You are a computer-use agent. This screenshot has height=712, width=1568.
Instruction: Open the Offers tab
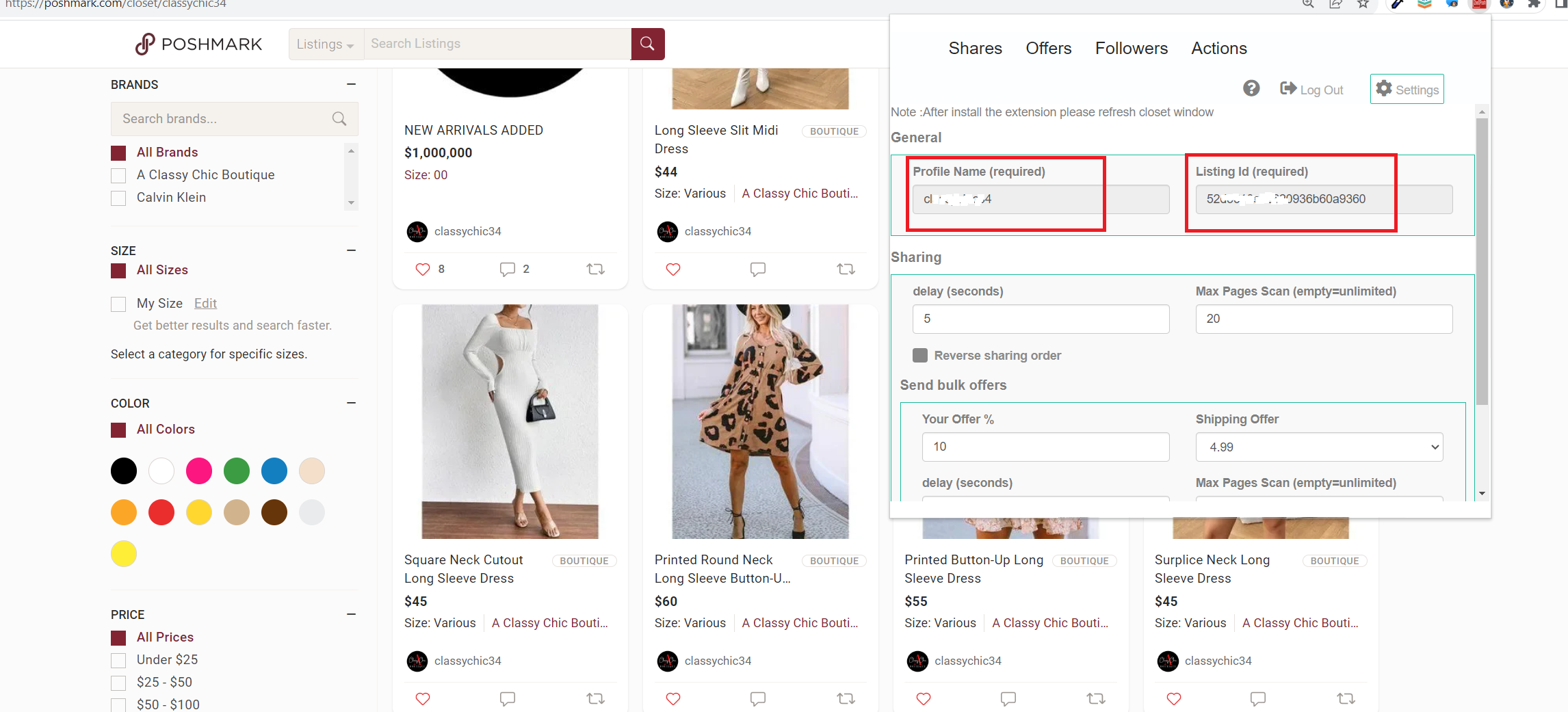[1048, 49]
